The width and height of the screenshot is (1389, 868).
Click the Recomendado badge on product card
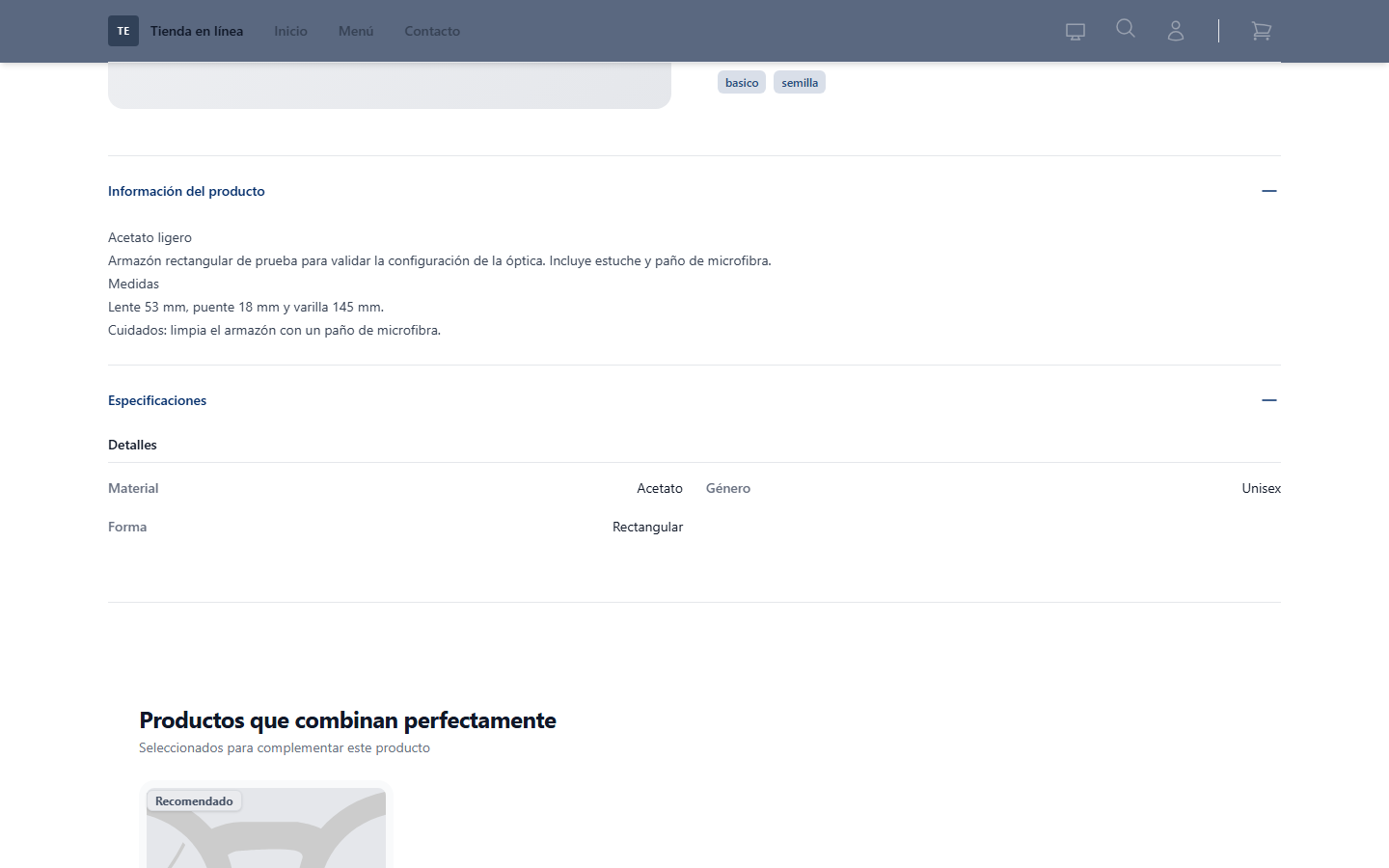tap(194, 801)
